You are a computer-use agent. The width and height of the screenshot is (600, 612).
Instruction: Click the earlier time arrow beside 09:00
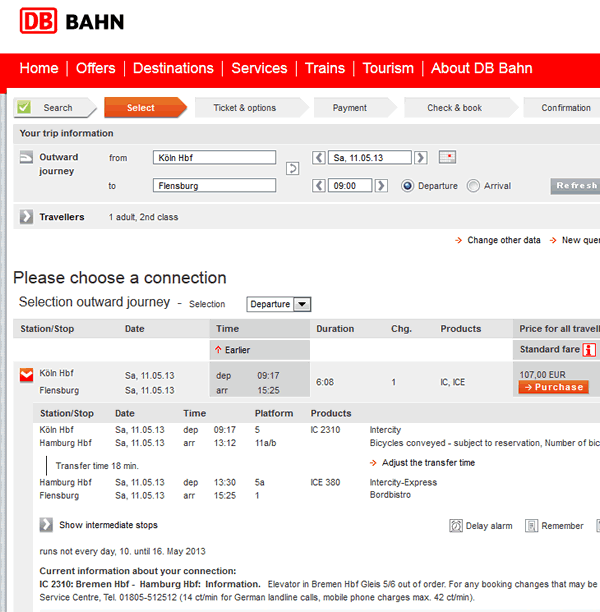click(319, 186)
